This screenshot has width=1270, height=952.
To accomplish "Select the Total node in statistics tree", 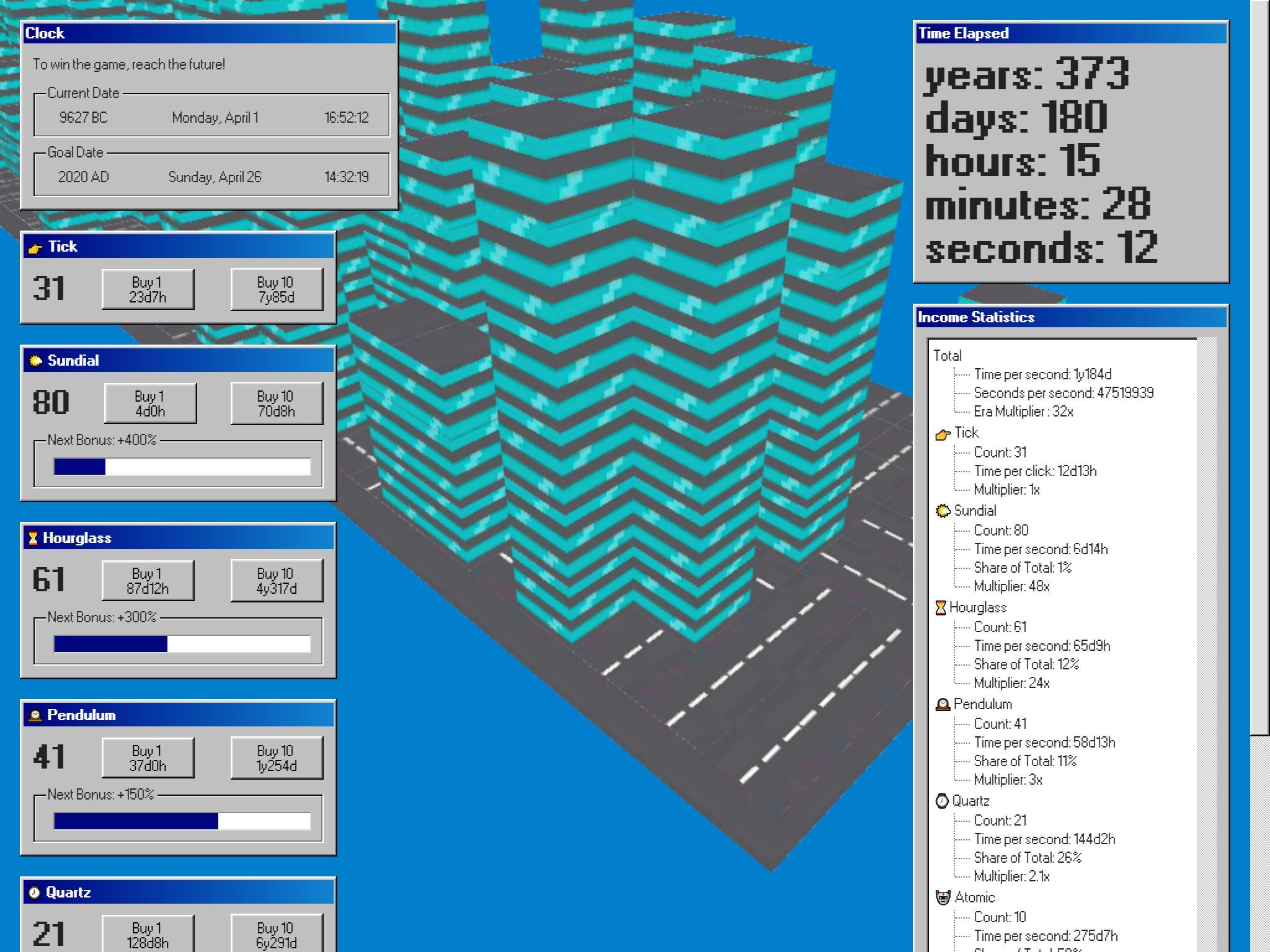I will click(948, 356).
